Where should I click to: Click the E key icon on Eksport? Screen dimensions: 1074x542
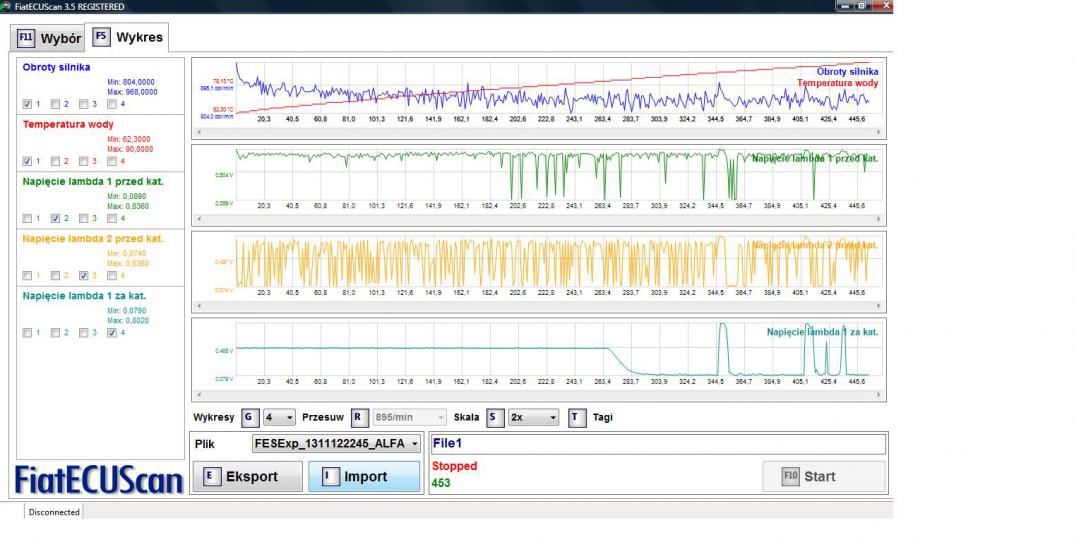tap(209, 476)
